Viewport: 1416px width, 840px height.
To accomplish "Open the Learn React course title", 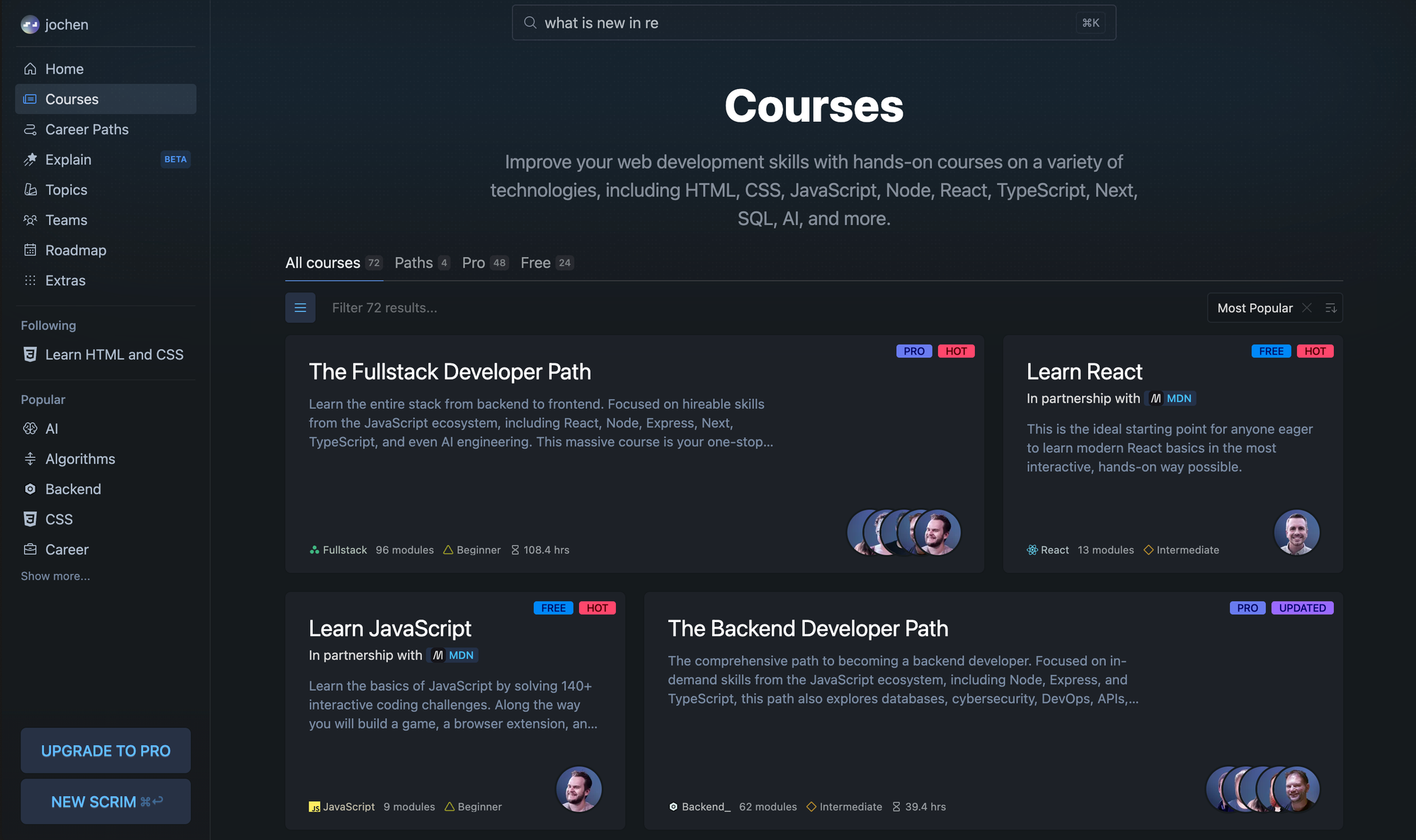I will [1085, 372].
